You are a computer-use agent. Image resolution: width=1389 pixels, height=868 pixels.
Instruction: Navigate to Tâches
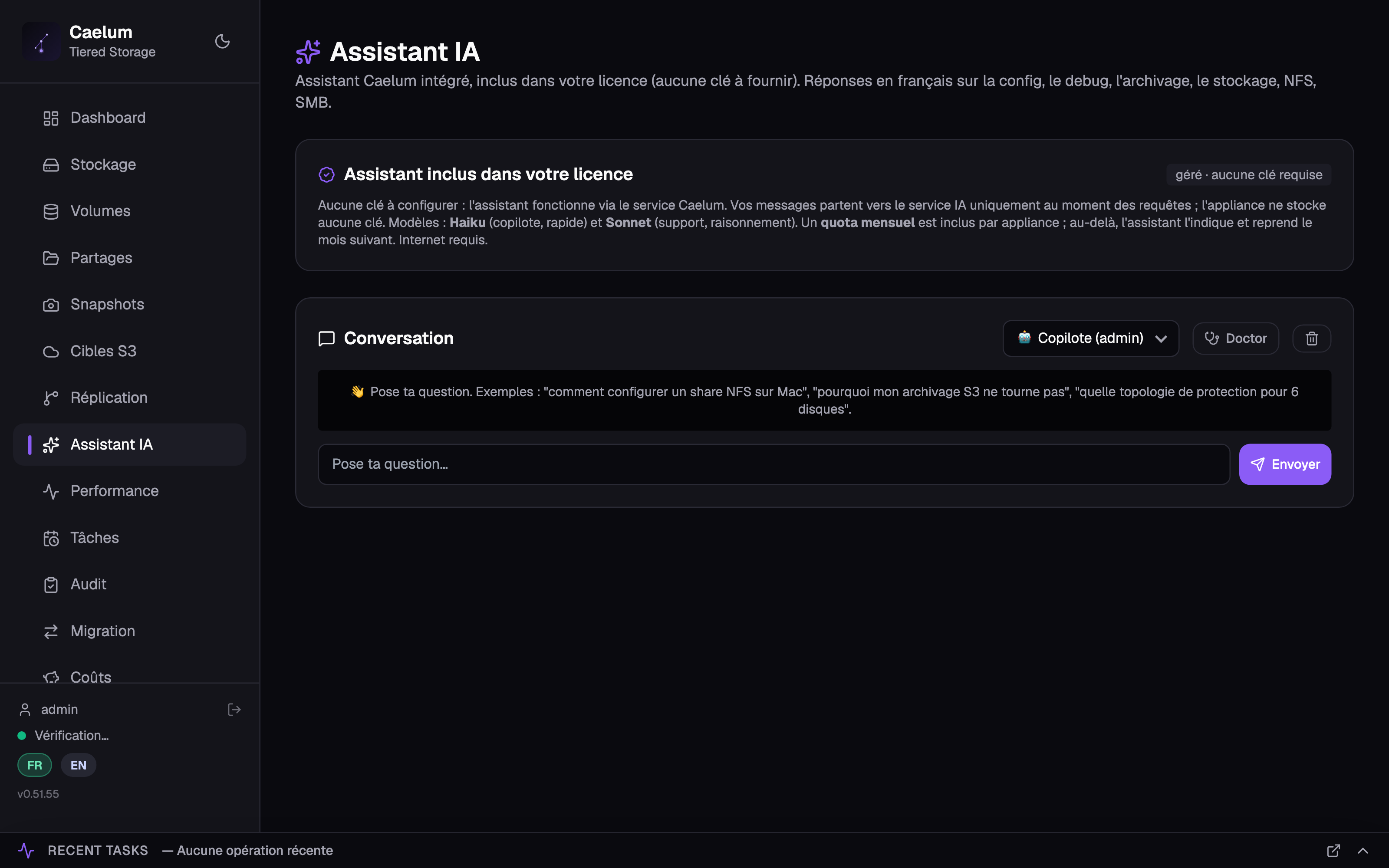point(130,538)
